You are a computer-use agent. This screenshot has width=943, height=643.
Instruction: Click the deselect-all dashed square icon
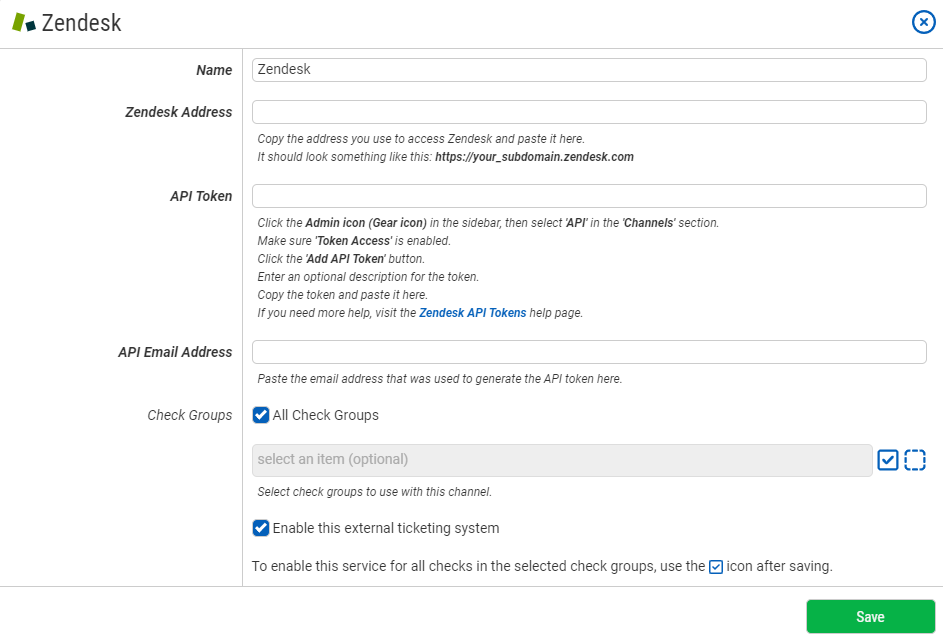tap(915, 460)
